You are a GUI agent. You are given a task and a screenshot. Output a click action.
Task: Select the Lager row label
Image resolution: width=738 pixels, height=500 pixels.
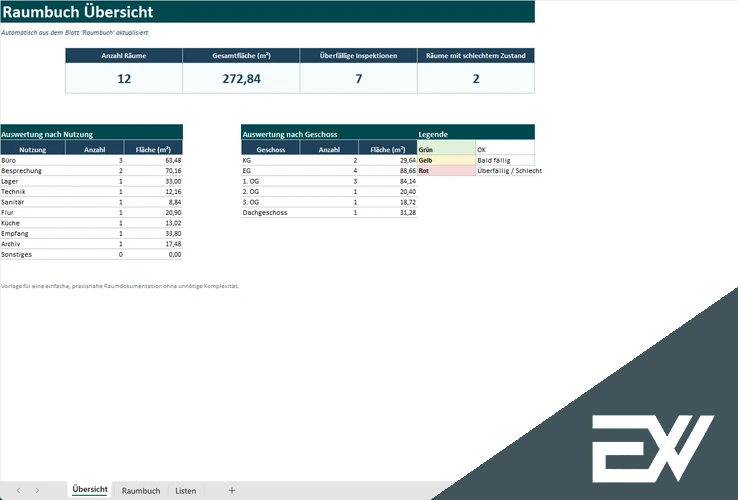click(x=32, y=181)
